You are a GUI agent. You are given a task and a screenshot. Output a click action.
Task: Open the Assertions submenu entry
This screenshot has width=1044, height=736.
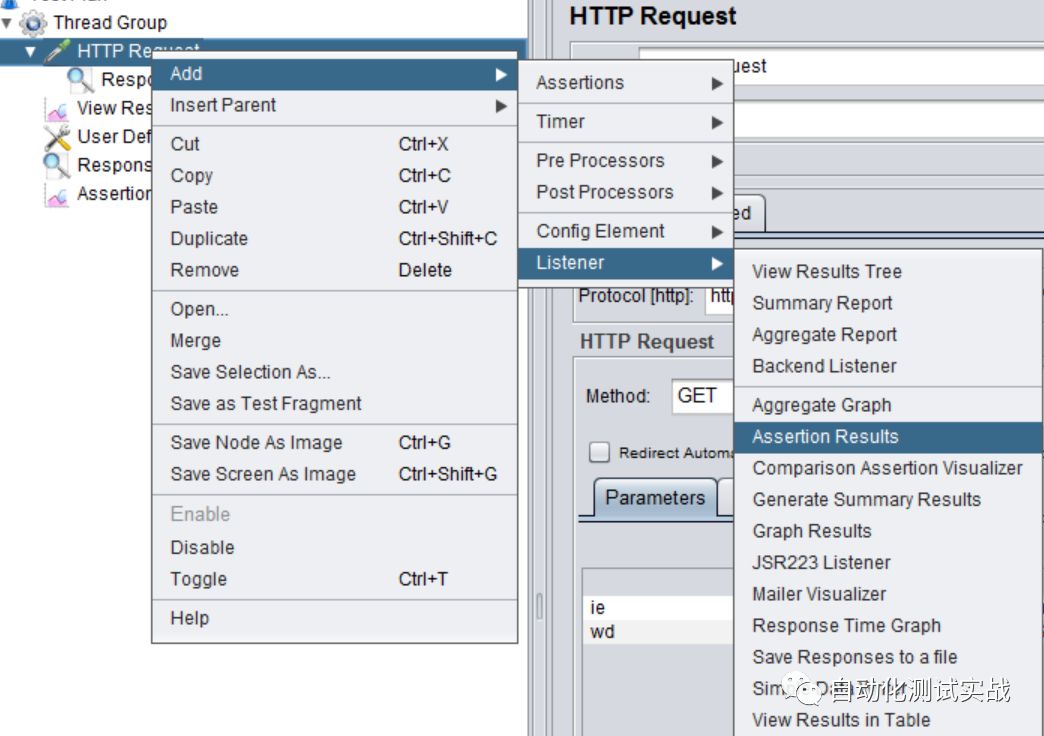coord(625,83)
